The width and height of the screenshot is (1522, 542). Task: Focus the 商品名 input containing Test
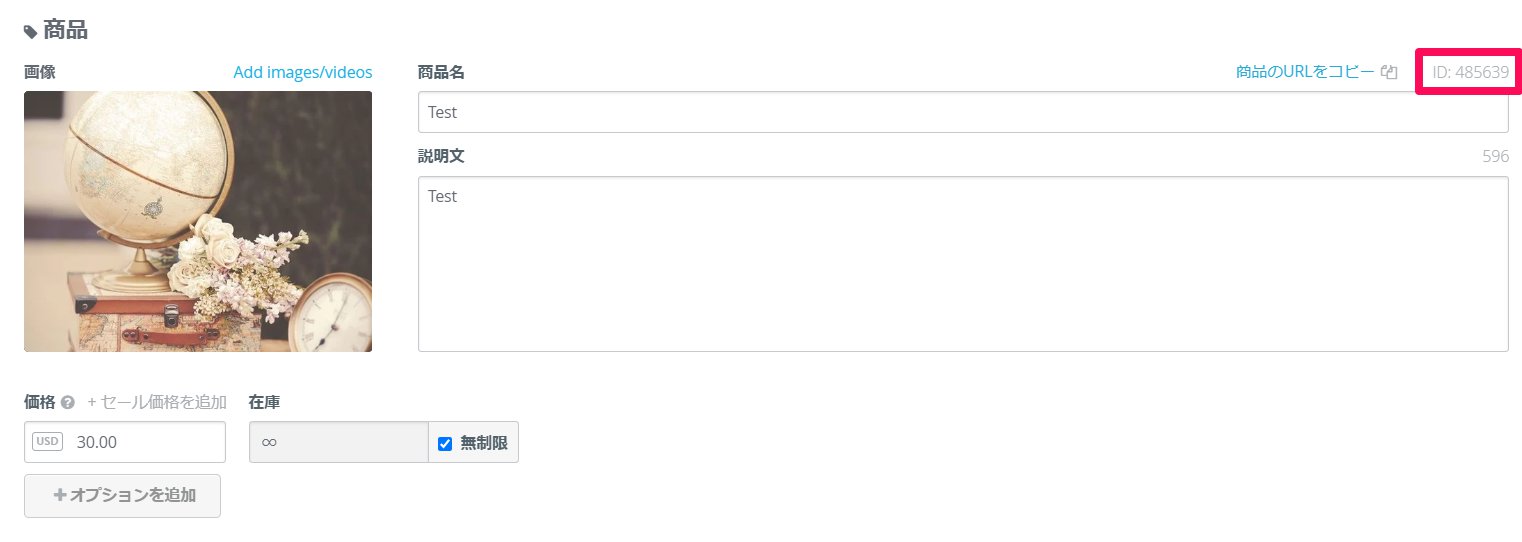coord(963,112)
